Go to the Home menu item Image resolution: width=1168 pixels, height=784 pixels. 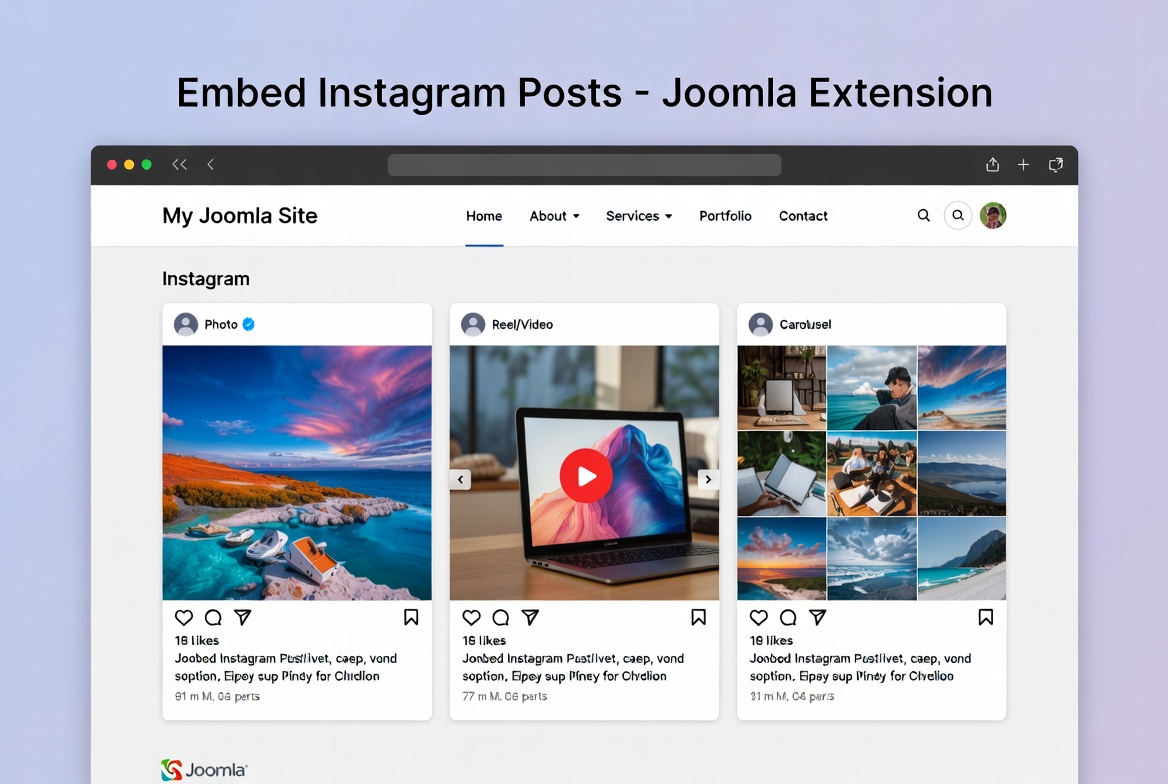484,216
